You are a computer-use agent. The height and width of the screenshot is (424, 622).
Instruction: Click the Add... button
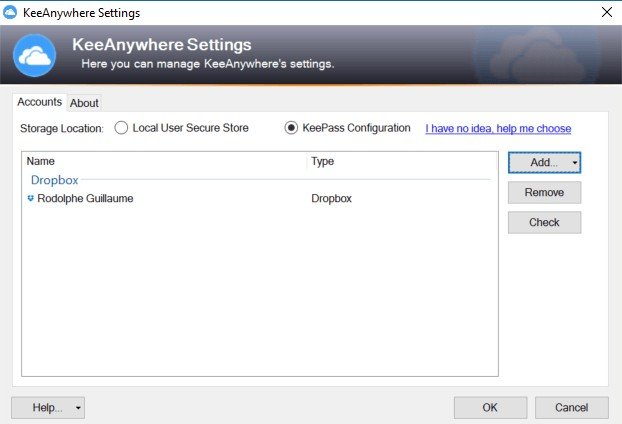(544, 163)
